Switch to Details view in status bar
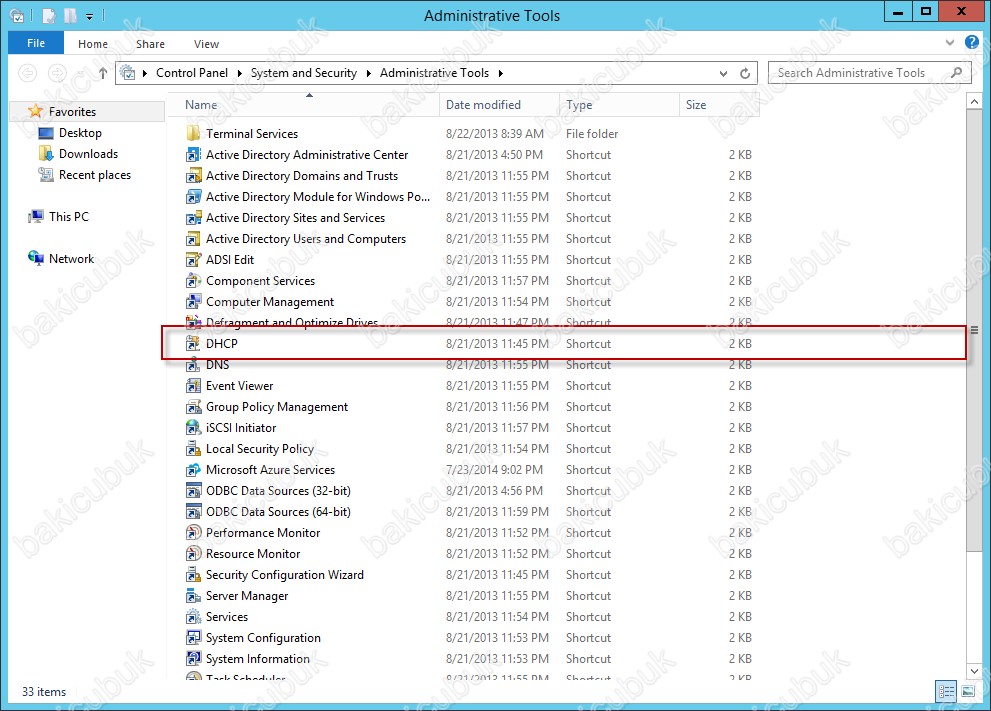Screen dimensions: 991x711 (946, 691)
